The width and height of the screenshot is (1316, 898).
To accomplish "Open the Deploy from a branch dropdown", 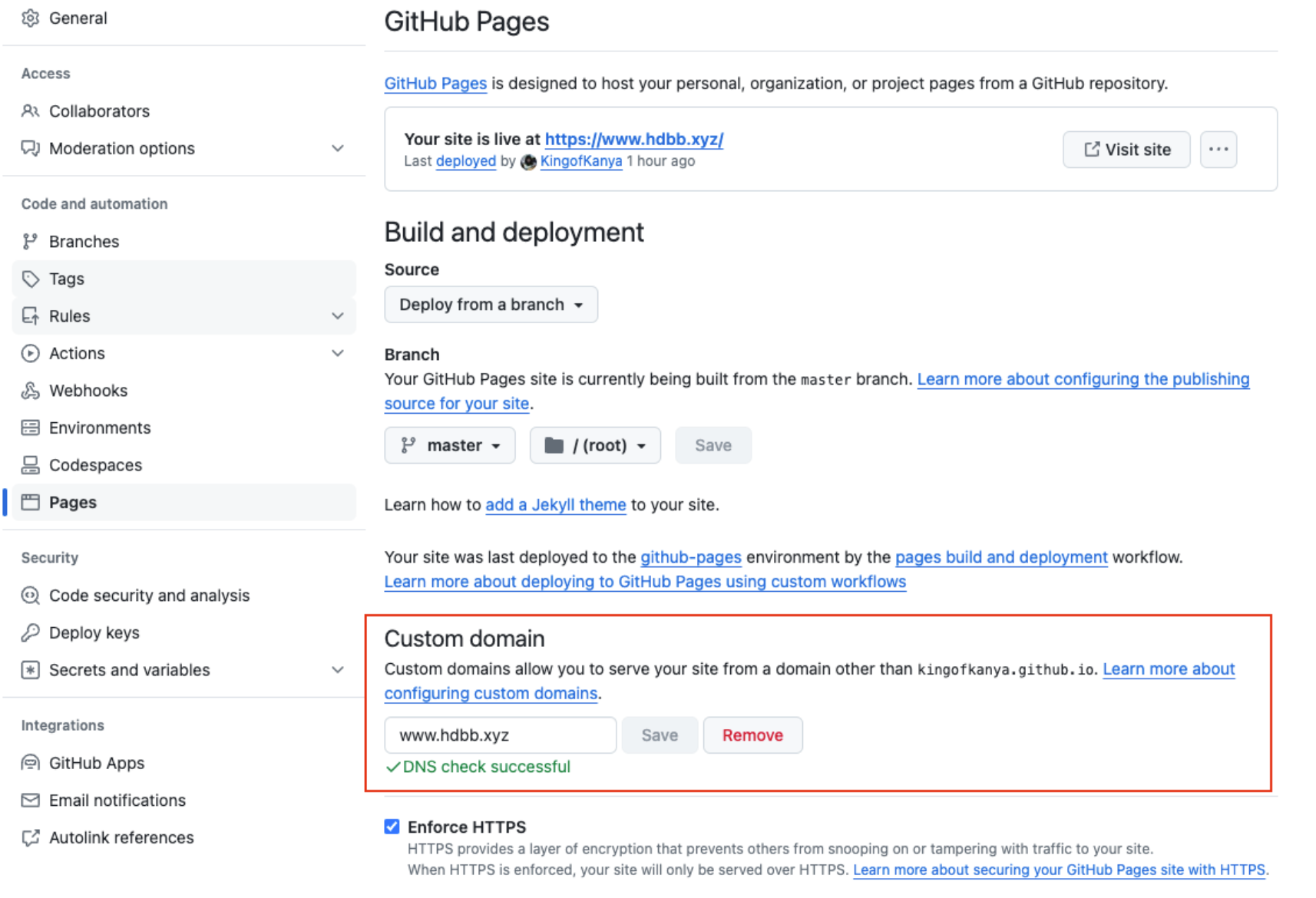I will coord(491,304).
